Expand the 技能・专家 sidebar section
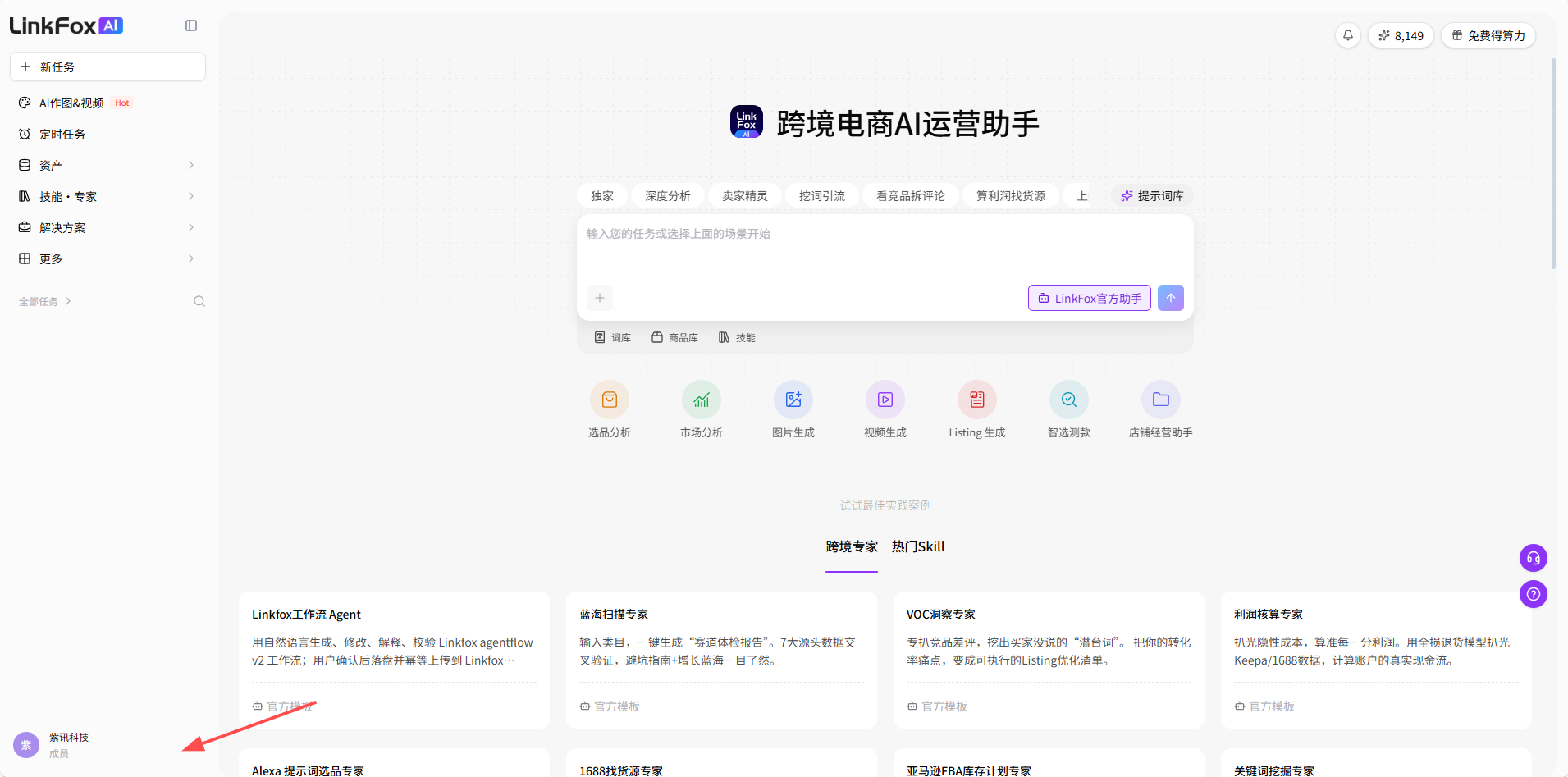The image size is (1568, 777). 107,196
